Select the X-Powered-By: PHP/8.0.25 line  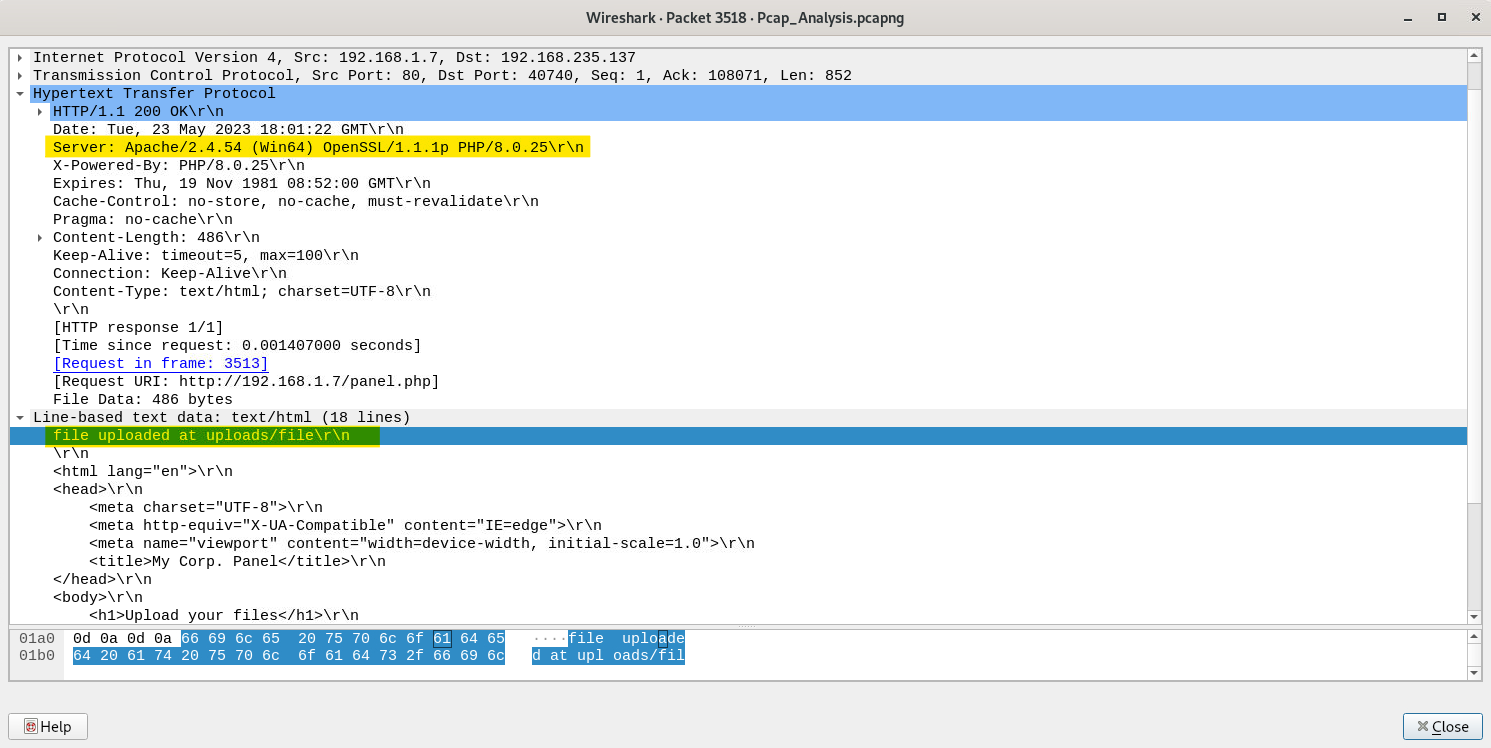[178, 166]
